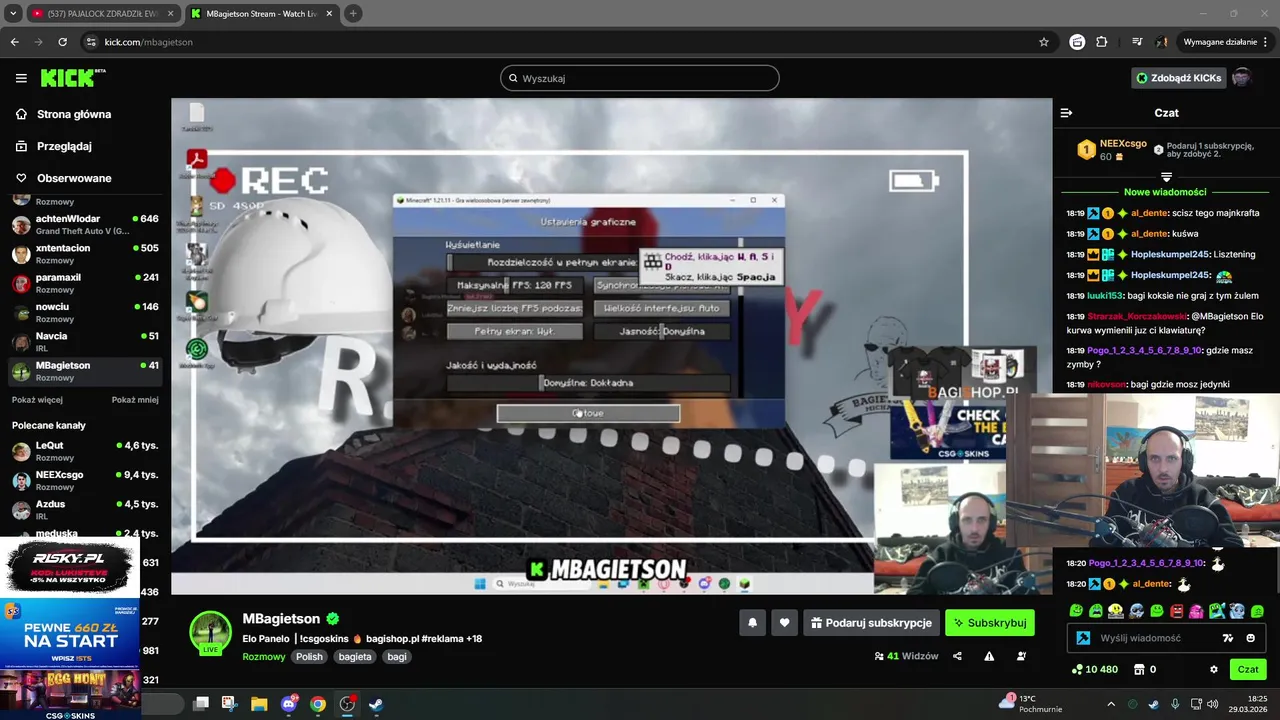Click Zdobądź KICKs button
The image size is (1280, 720).
[1178, 78]
